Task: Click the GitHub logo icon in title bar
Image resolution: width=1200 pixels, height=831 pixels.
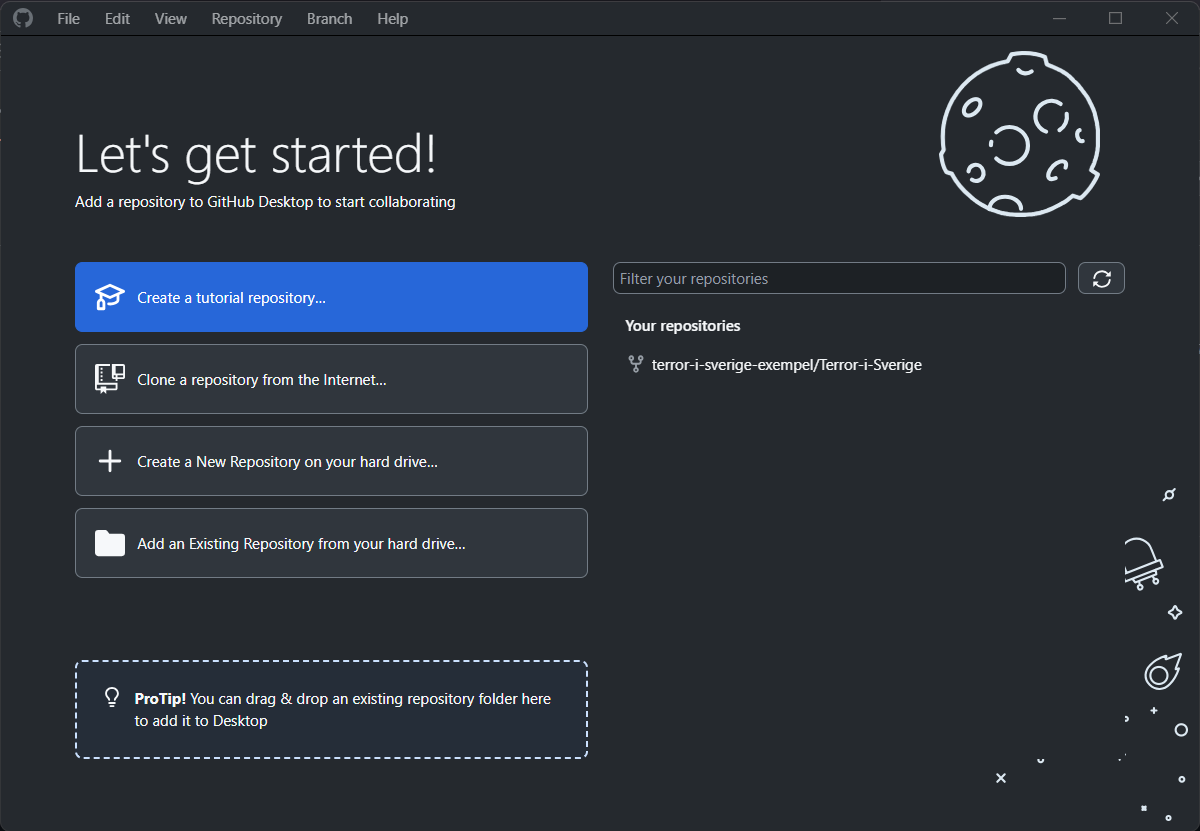Action: [22, 18]
